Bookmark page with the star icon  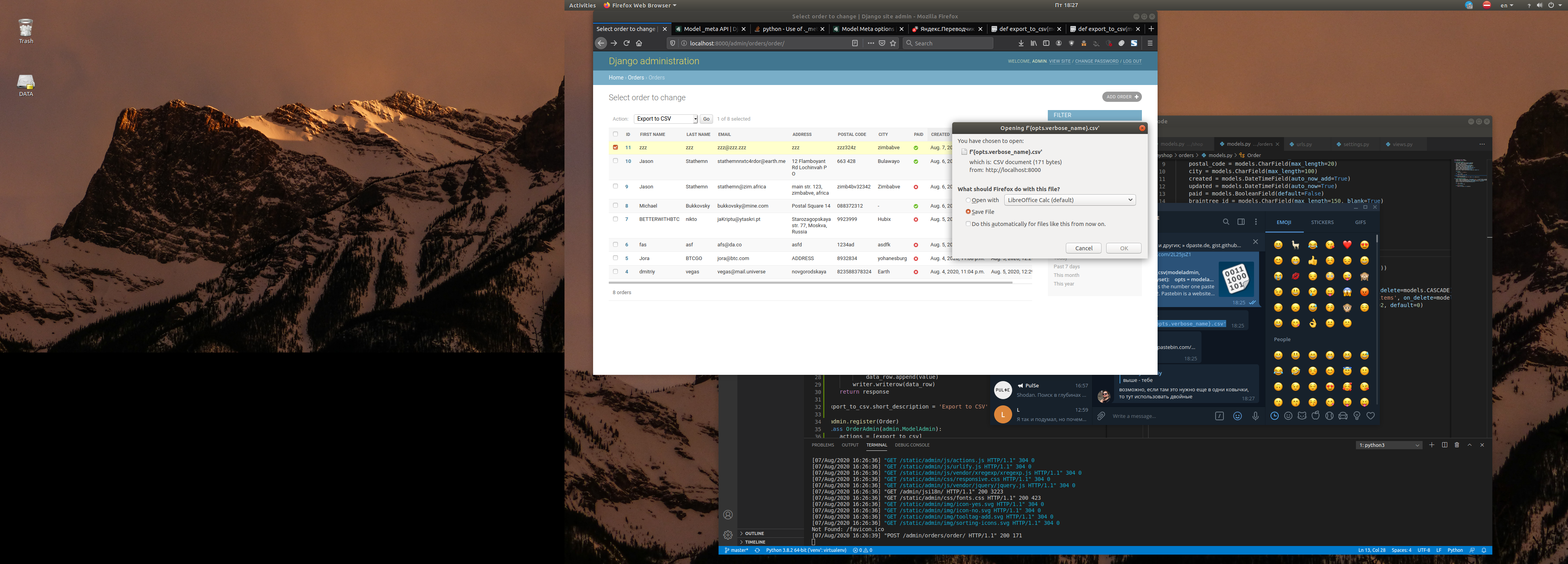(x=893, y=43)
